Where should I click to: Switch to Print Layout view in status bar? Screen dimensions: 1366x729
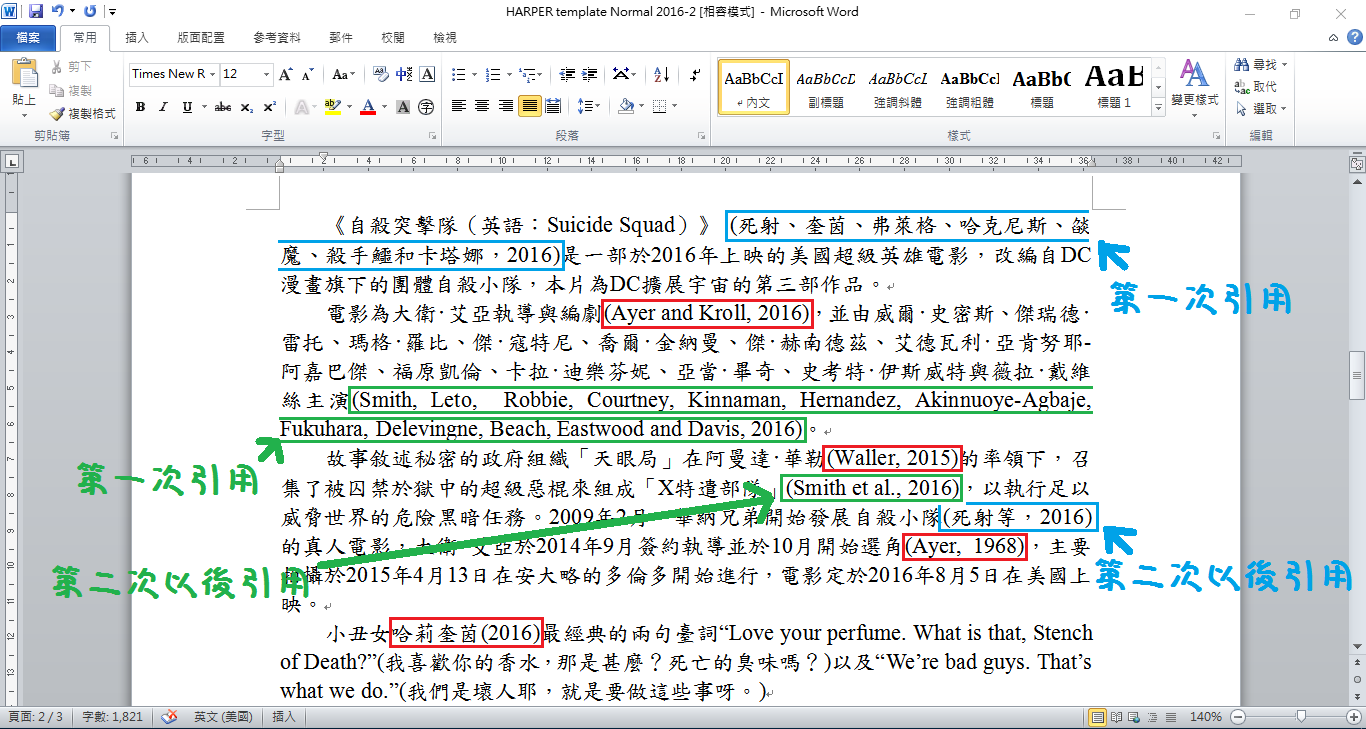click(x=1099, y=717)
